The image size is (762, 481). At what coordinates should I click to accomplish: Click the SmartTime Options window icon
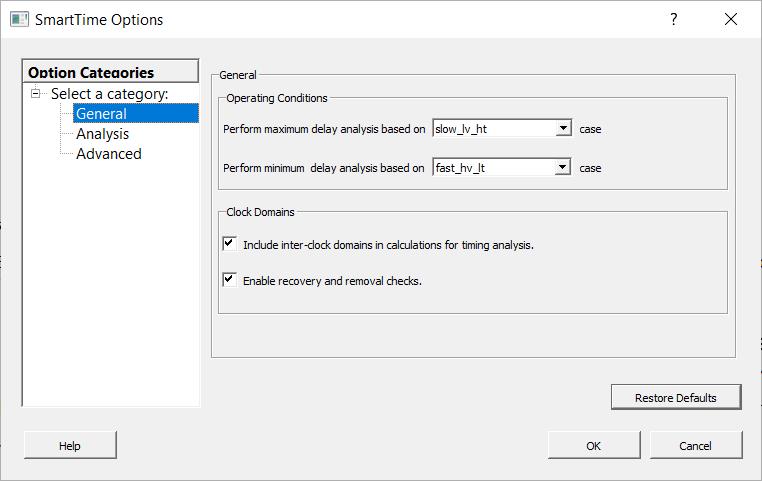19,19
